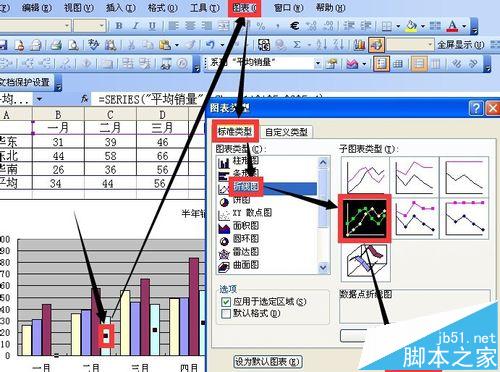Click the chart type list scroll-down arrow

pyautogui.click(x=323, y=267)
